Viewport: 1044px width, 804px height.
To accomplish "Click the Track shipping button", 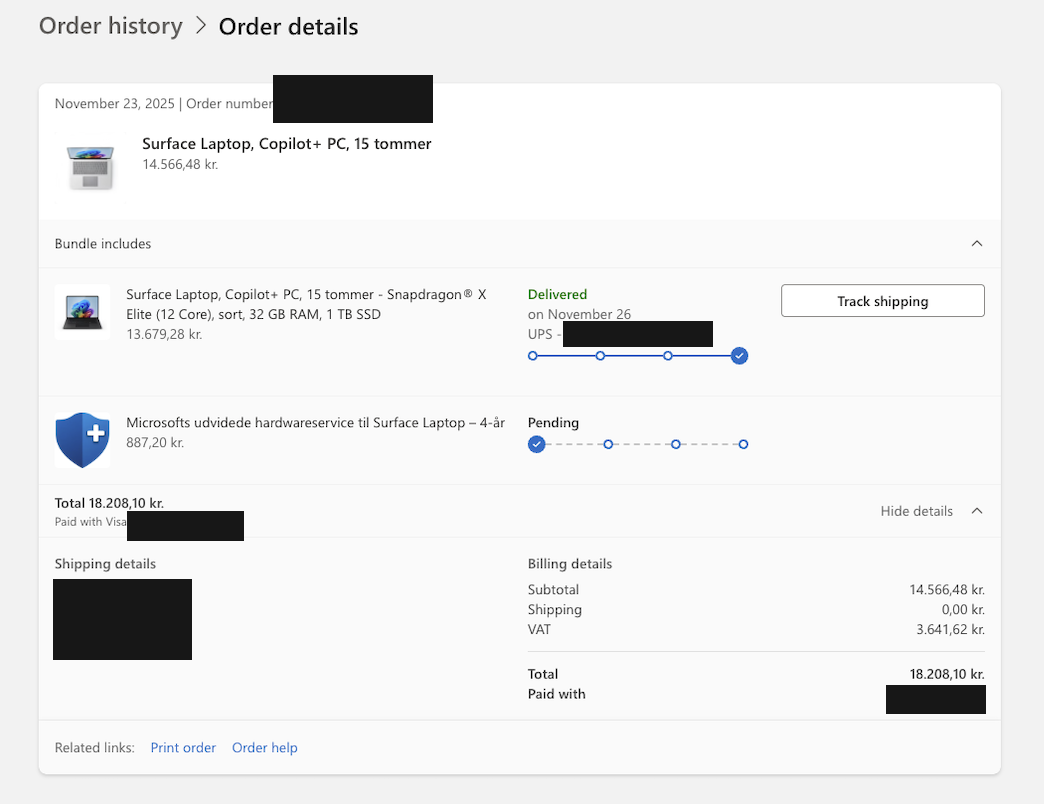I will coord(882,301).
